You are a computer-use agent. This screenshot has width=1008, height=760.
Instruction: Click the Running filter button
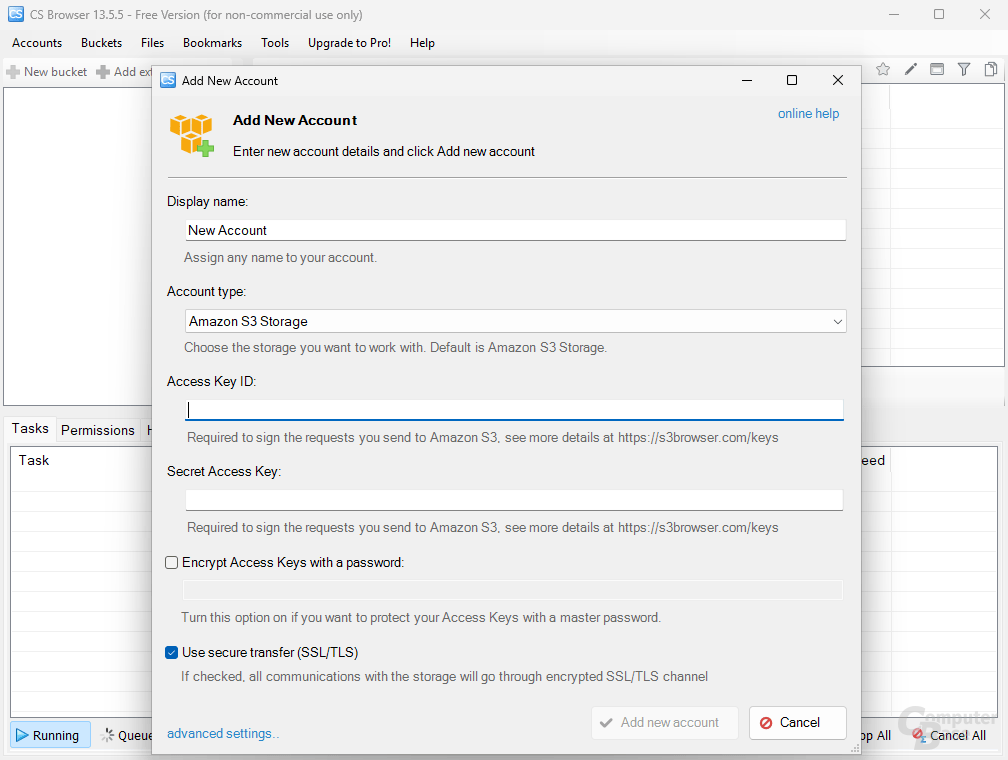tap(48, 735)
